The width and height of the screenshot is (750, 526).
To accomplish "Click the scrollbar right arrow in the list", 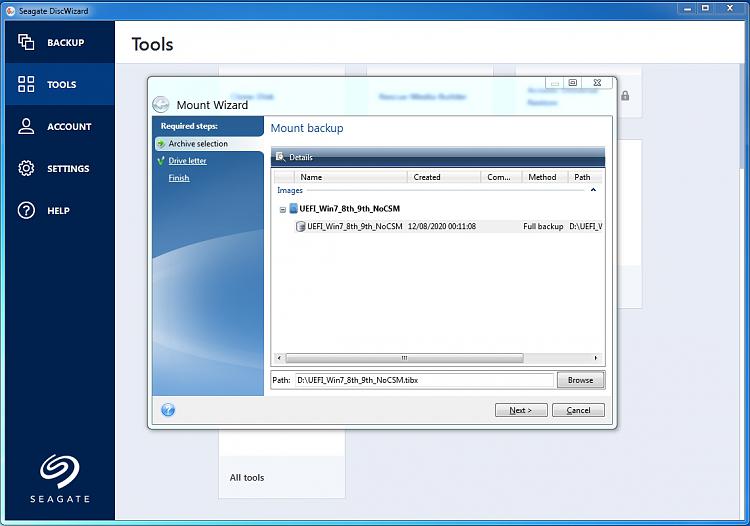I will [x=596, y=358].
